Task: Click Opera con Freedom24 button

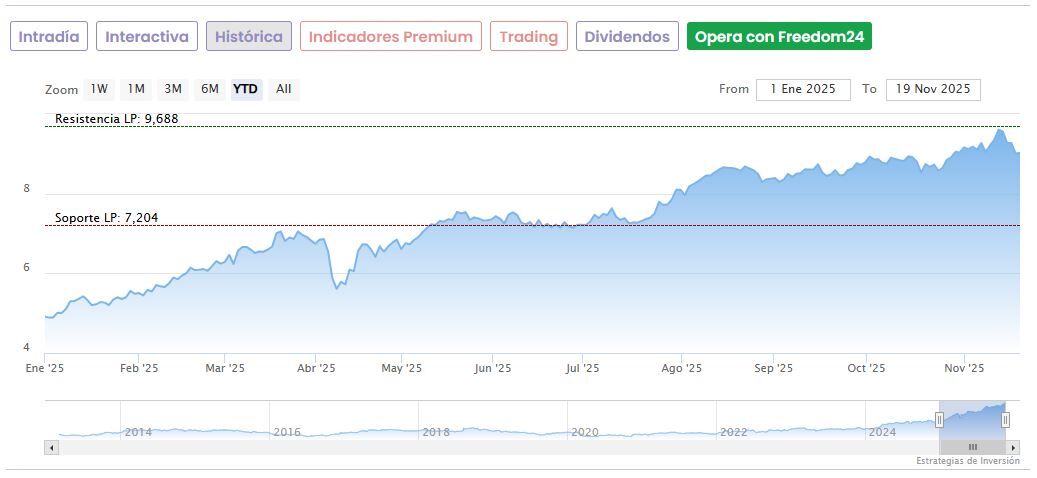Action: 779,37
